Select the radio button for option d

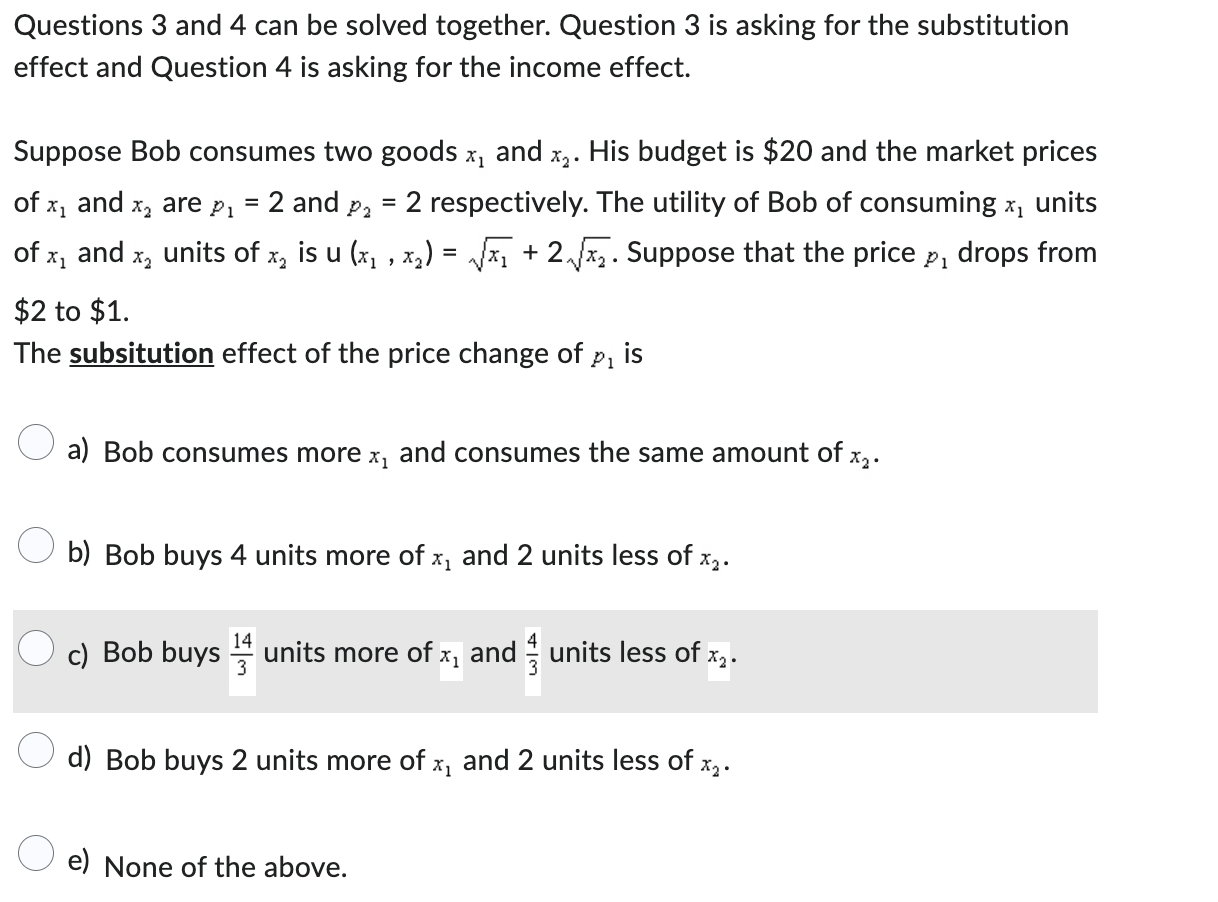click(36, 752)
